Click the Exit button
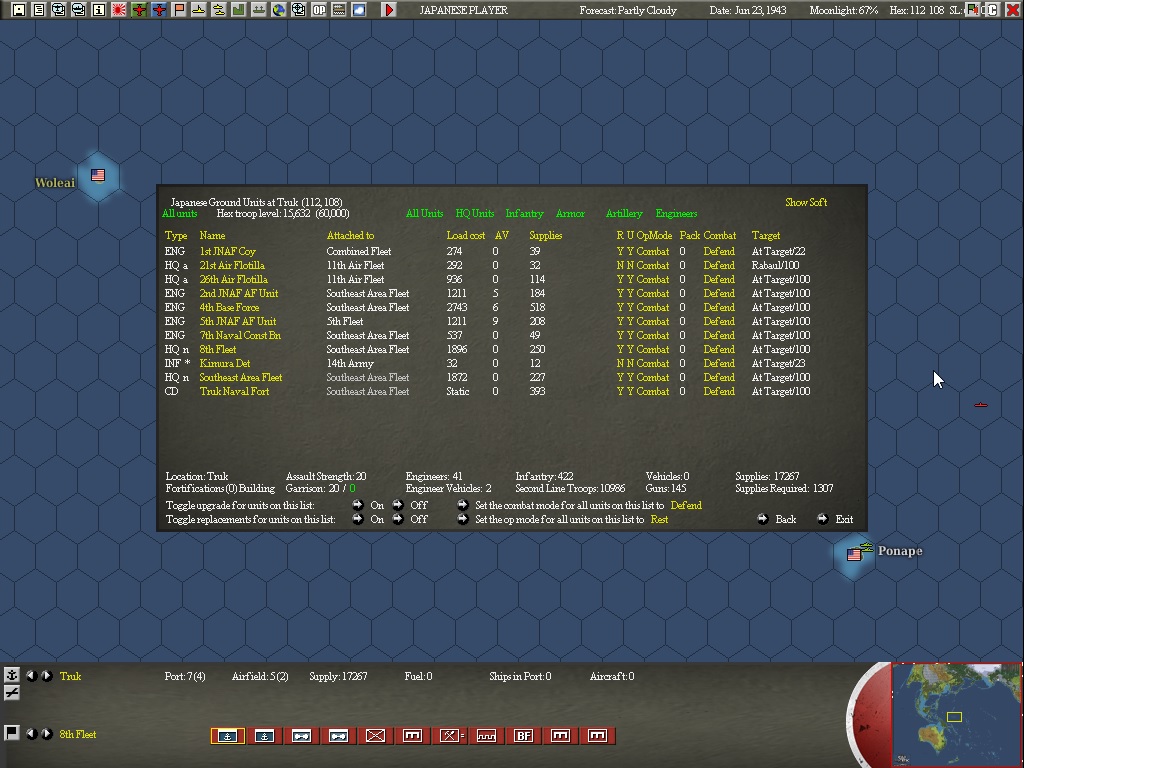The image size is (1152, 768). [835, 519]
